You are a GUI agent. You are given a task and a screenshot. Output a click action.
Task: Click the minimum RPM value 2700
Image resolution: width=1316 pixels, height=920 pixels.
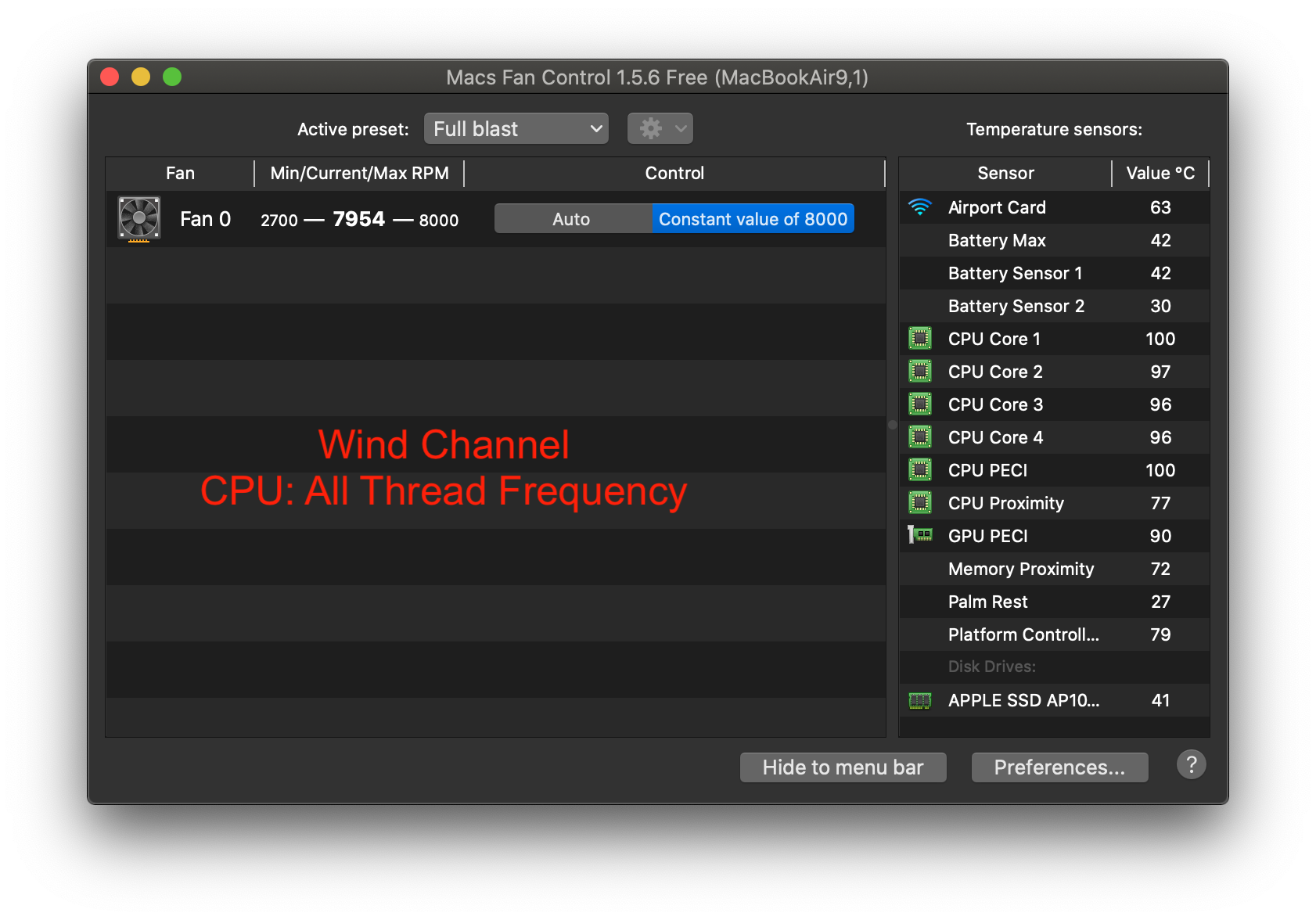click(279, 221)
